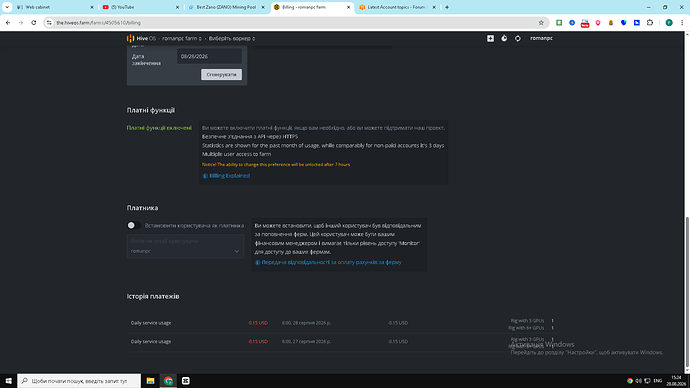Image resolution: width=690 pixels, height=388 pixels.
Task: Click the volume icon in system tray
Action: pos(639,381)
